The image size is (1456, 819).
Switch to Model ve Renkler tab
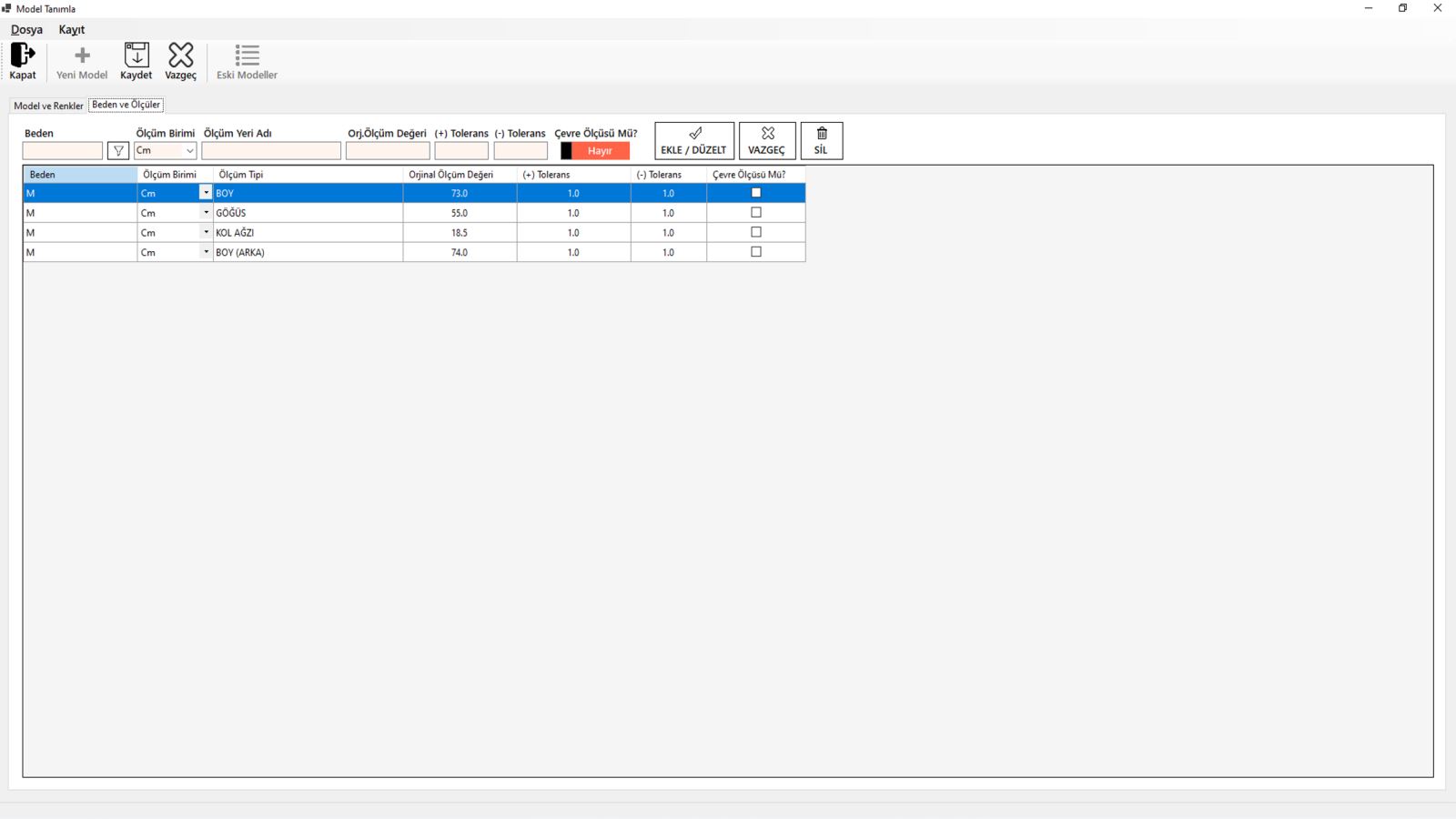click(x=48, y=106)
